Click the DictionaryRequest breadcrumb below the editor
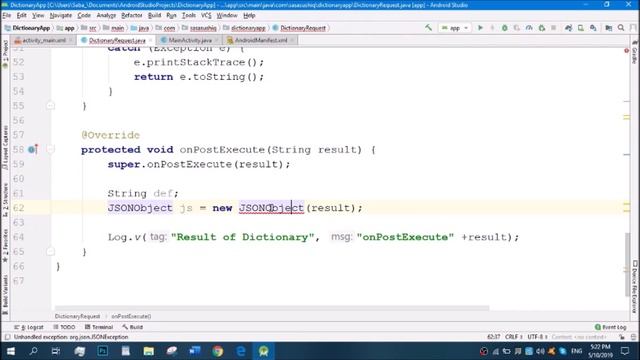 [77, 316]
